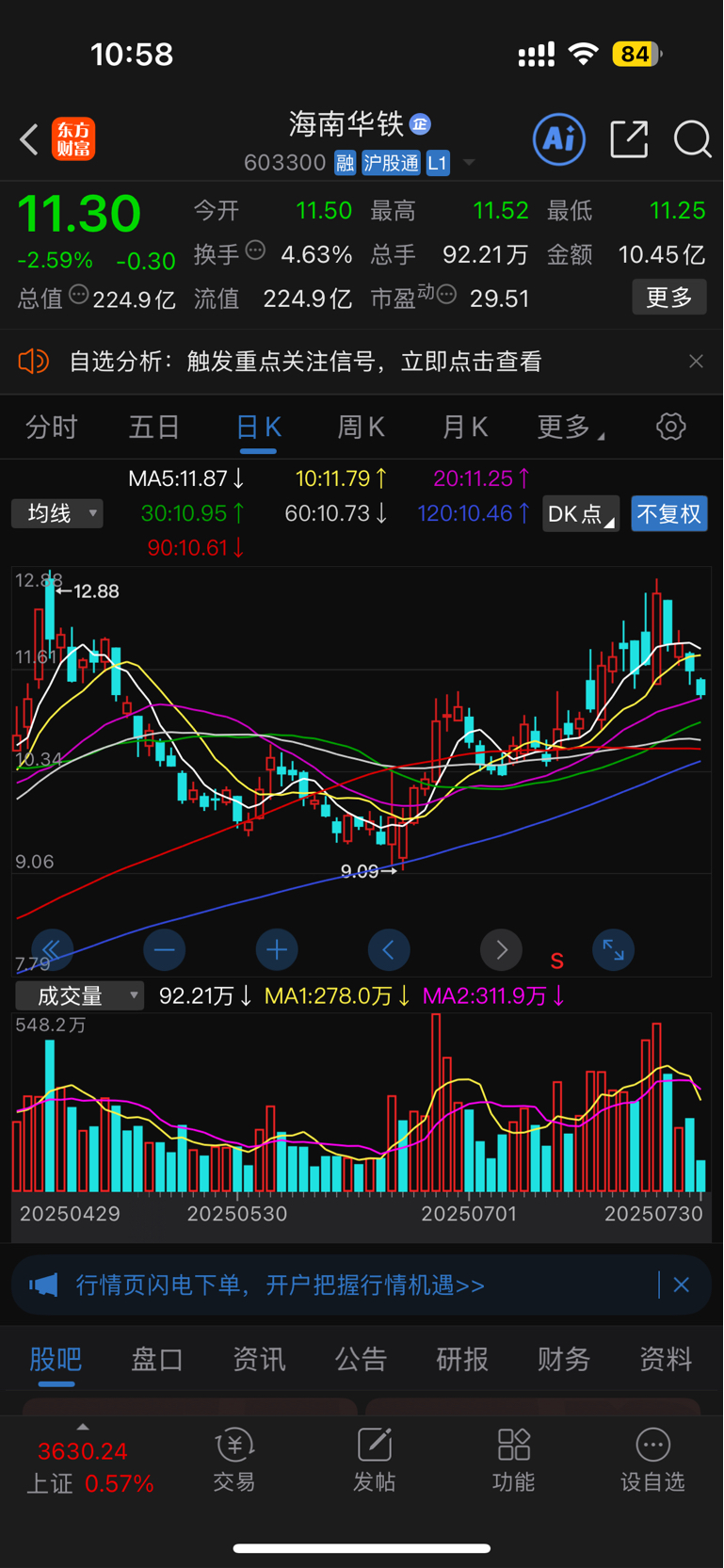Screen dimensions: 724x1568
Task: Open the search magnifier icon
Action: point(693,139)
